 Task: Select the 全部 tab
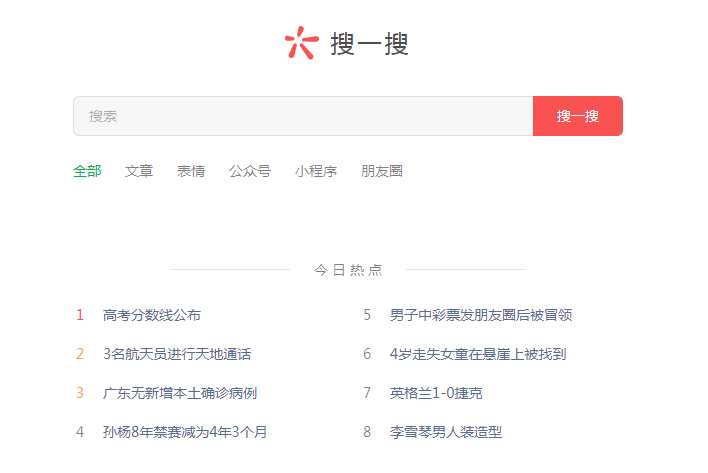(x=87, y=171)
